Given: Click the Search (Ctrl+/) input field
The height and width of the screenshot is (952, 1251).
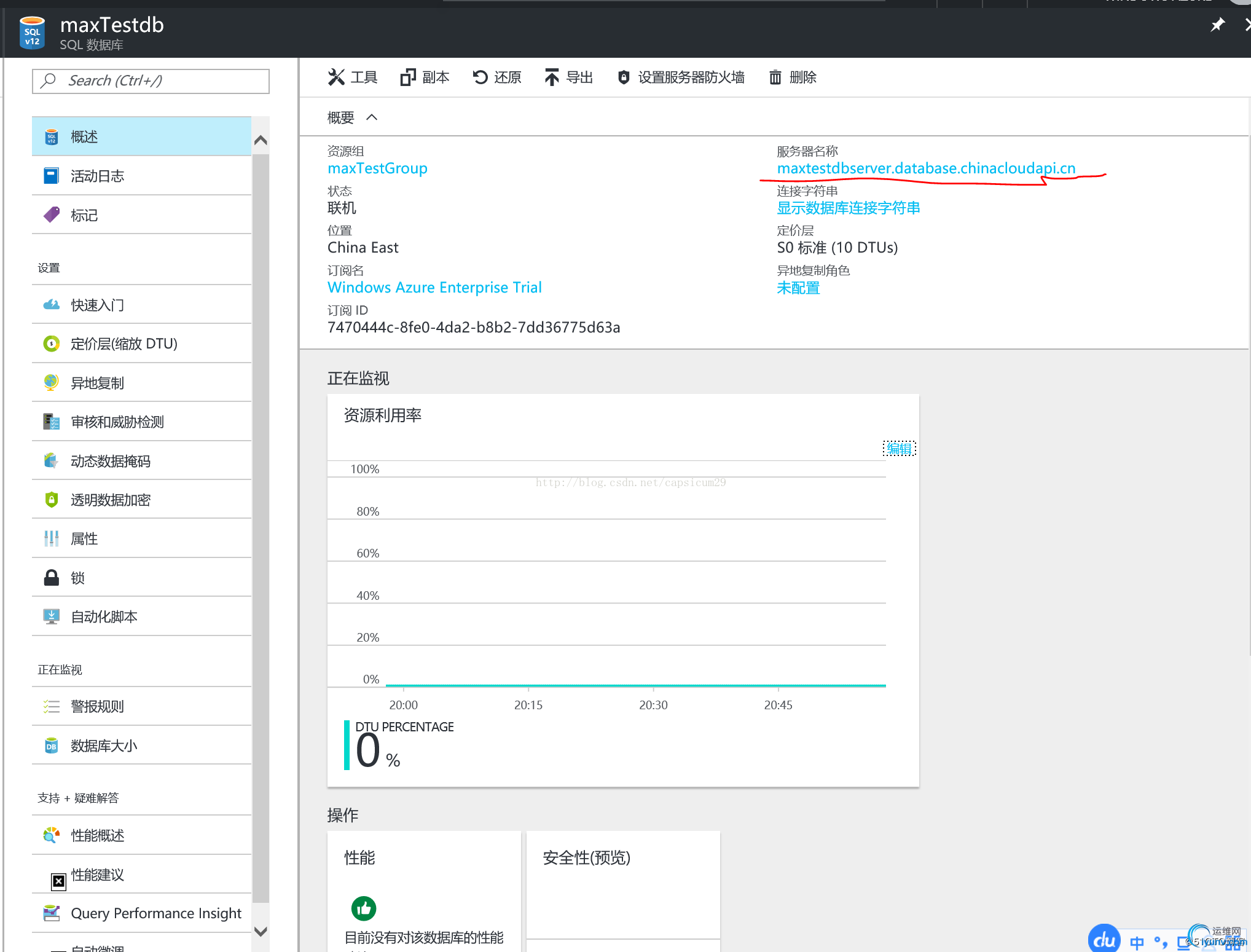Looking at the screenshot, I should pos(151,81).
